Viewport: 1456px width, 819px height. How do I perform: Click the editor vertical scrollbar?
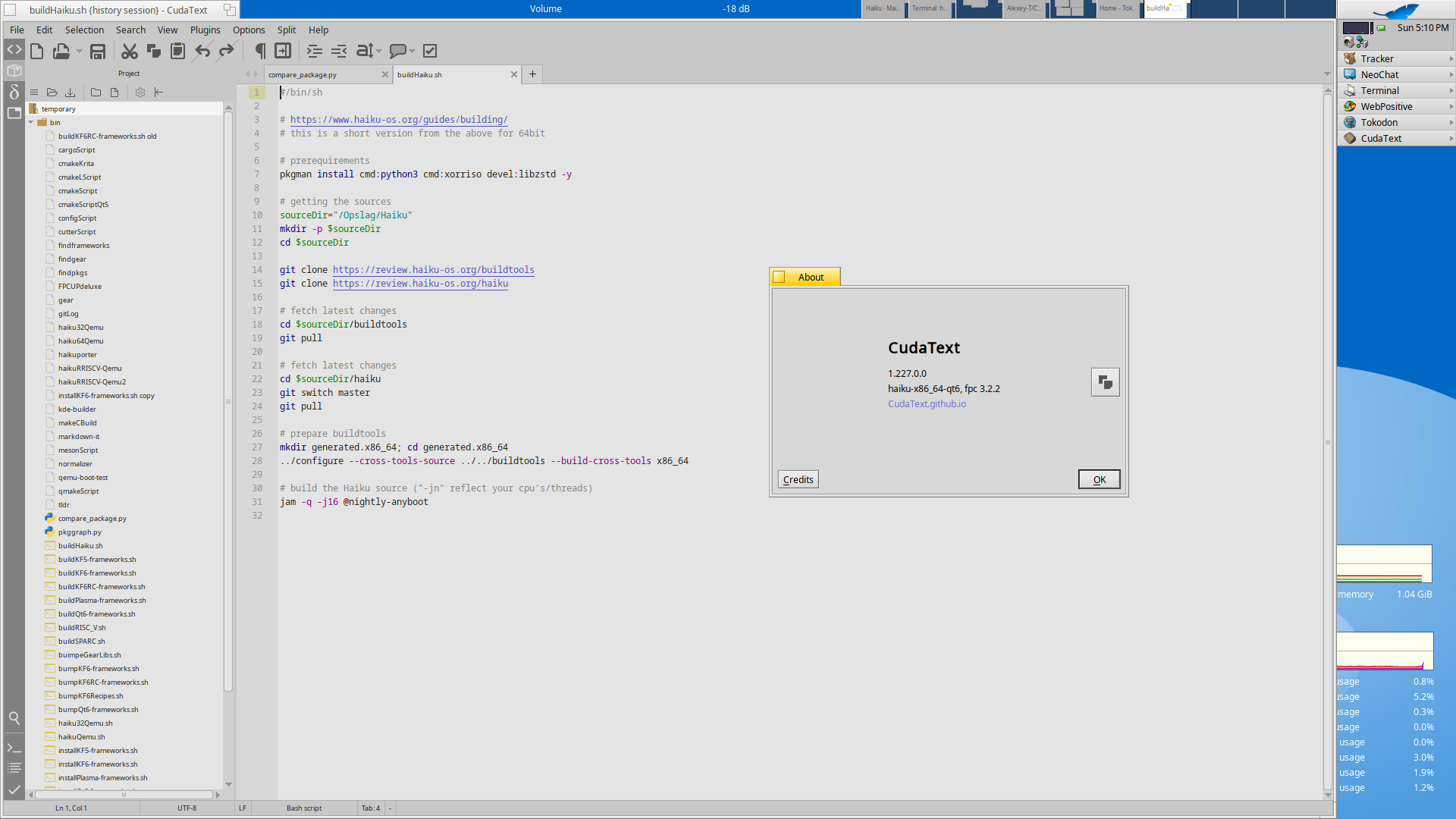tap(1327, 442)
